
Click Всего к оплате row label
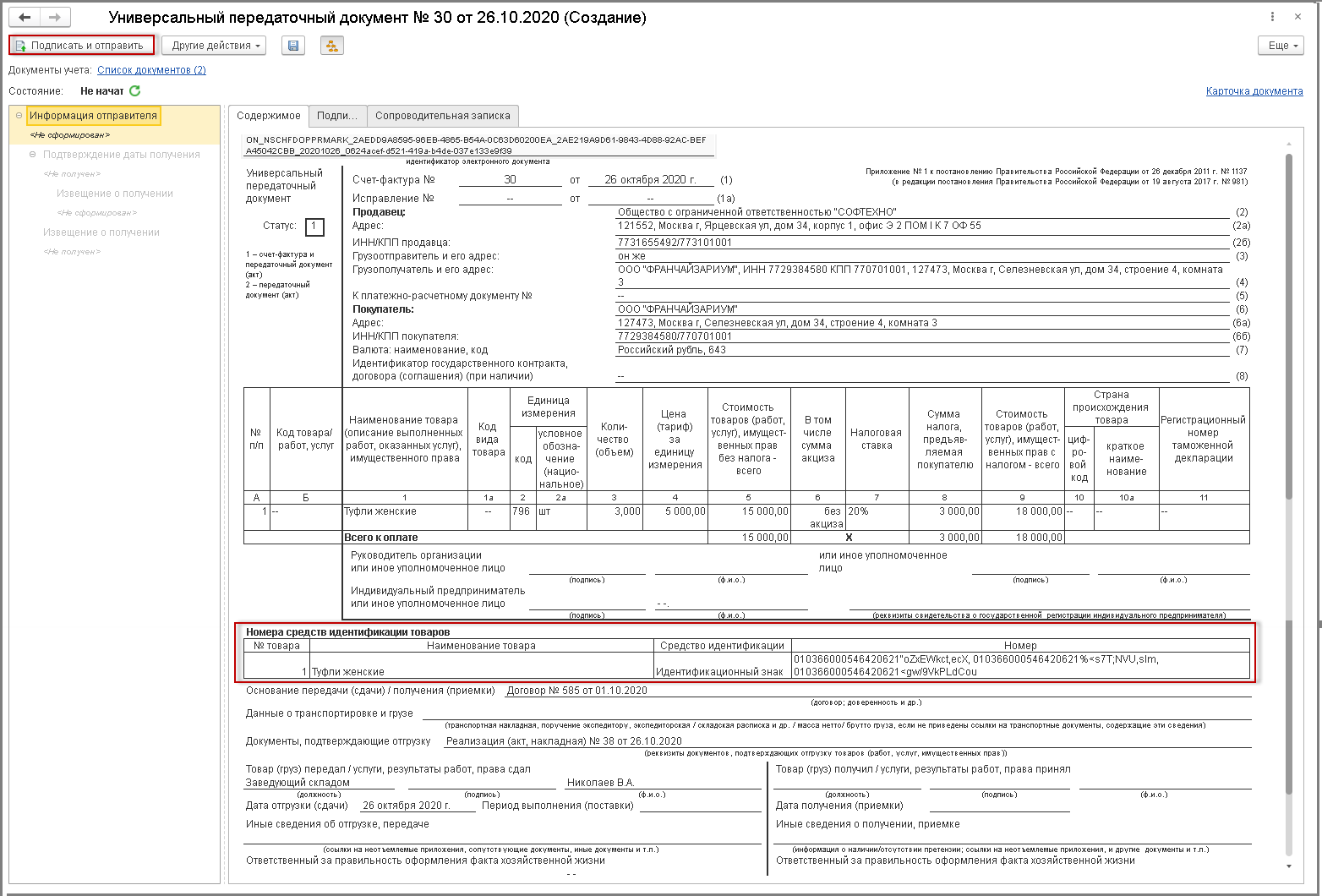(380, 538)
